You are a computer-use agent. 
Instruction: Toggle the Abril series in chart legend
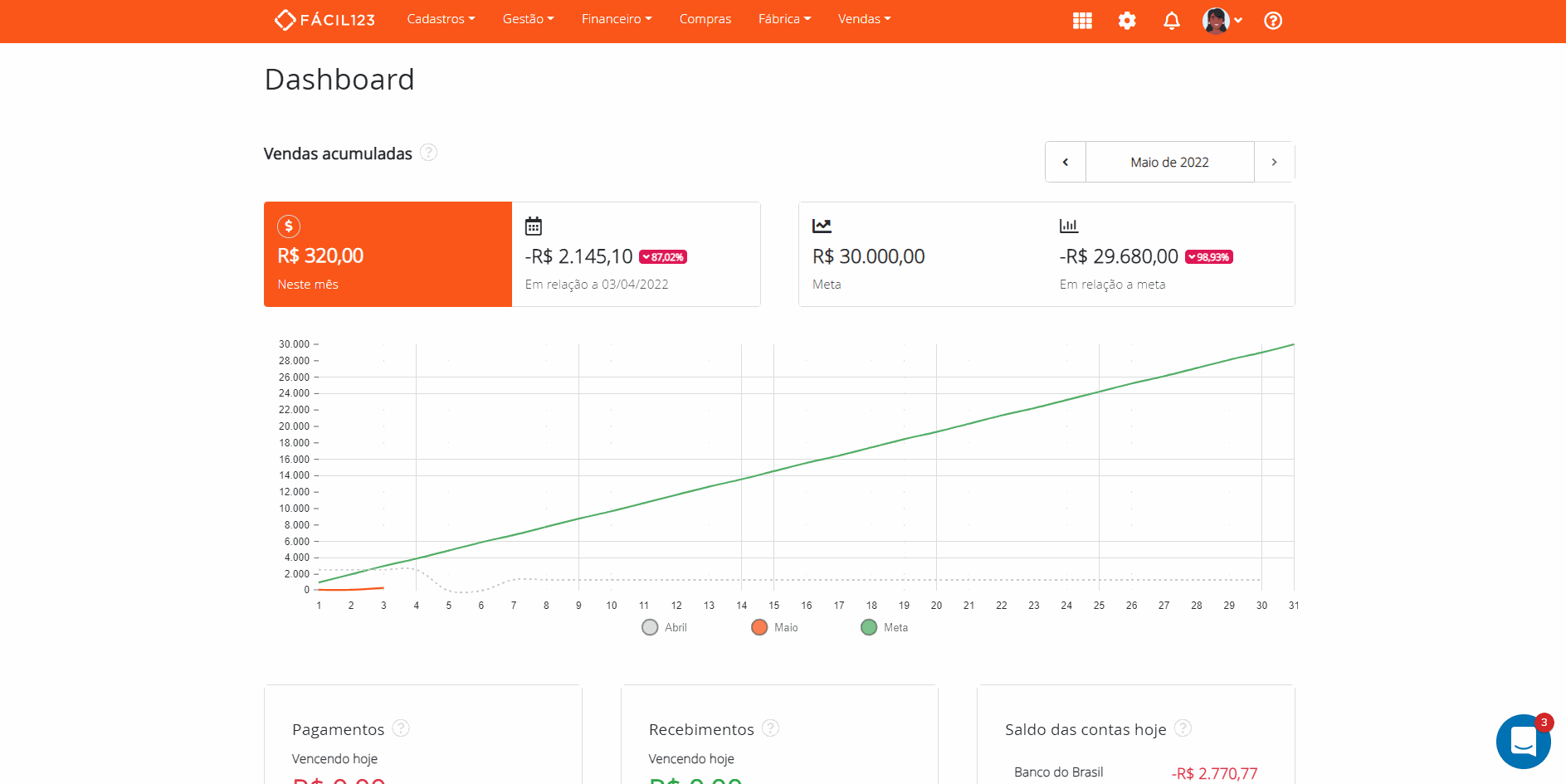[x=665, y=627]
